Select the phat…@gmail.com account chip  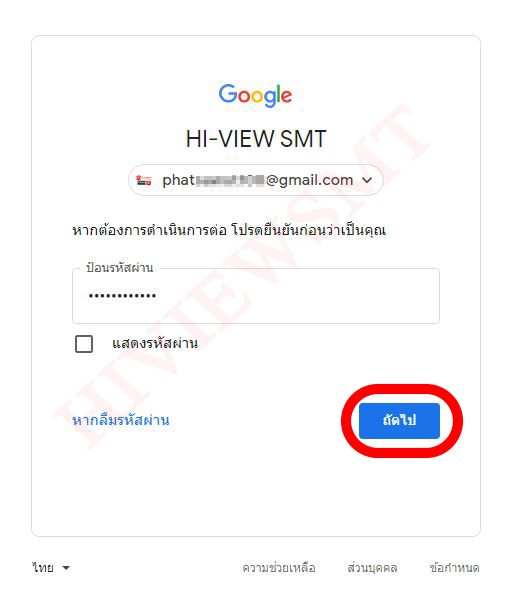(x=256, y=180)
